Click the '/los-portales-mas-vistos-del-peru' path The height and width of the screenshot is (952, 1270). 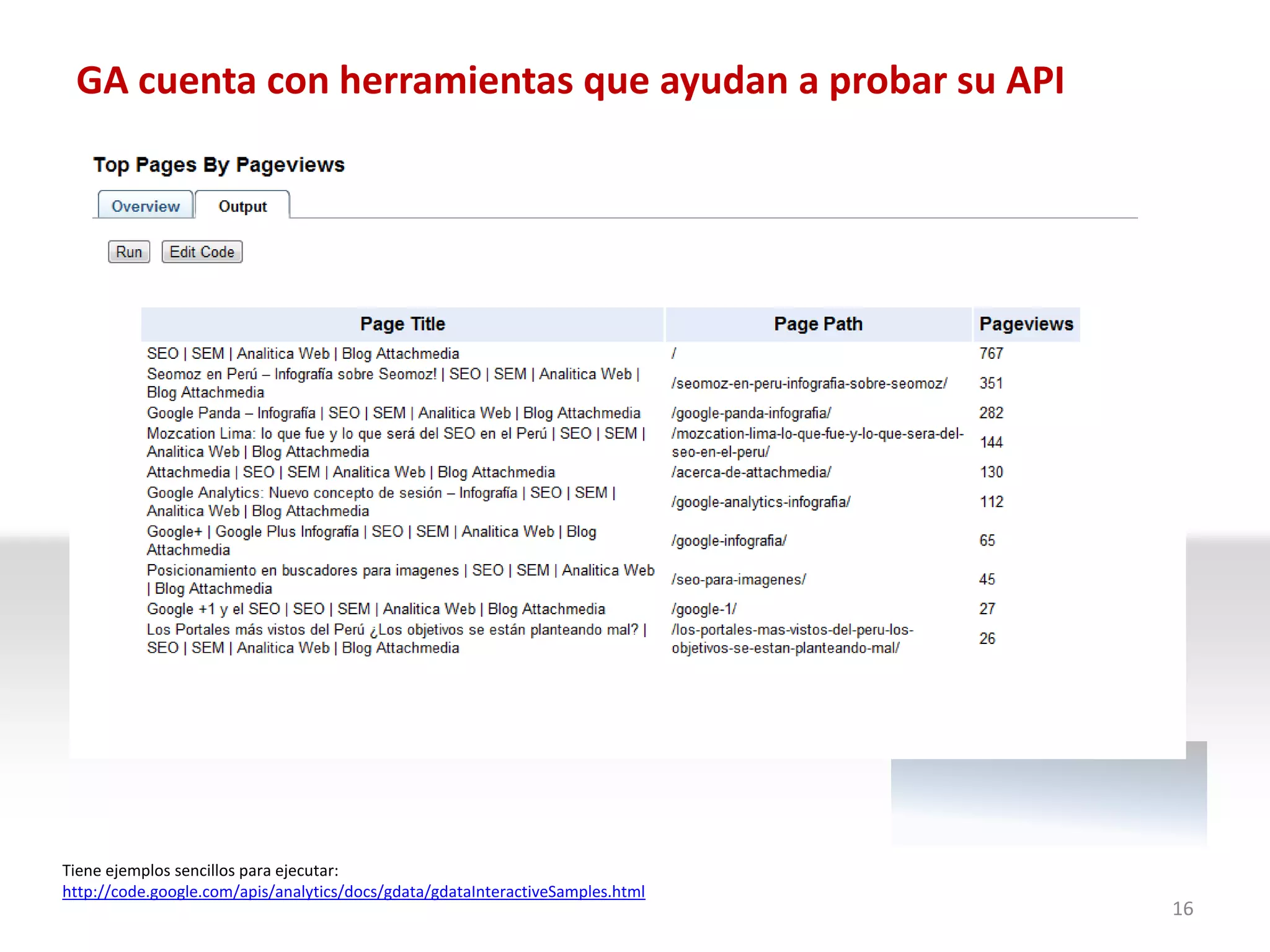point(793,639)
